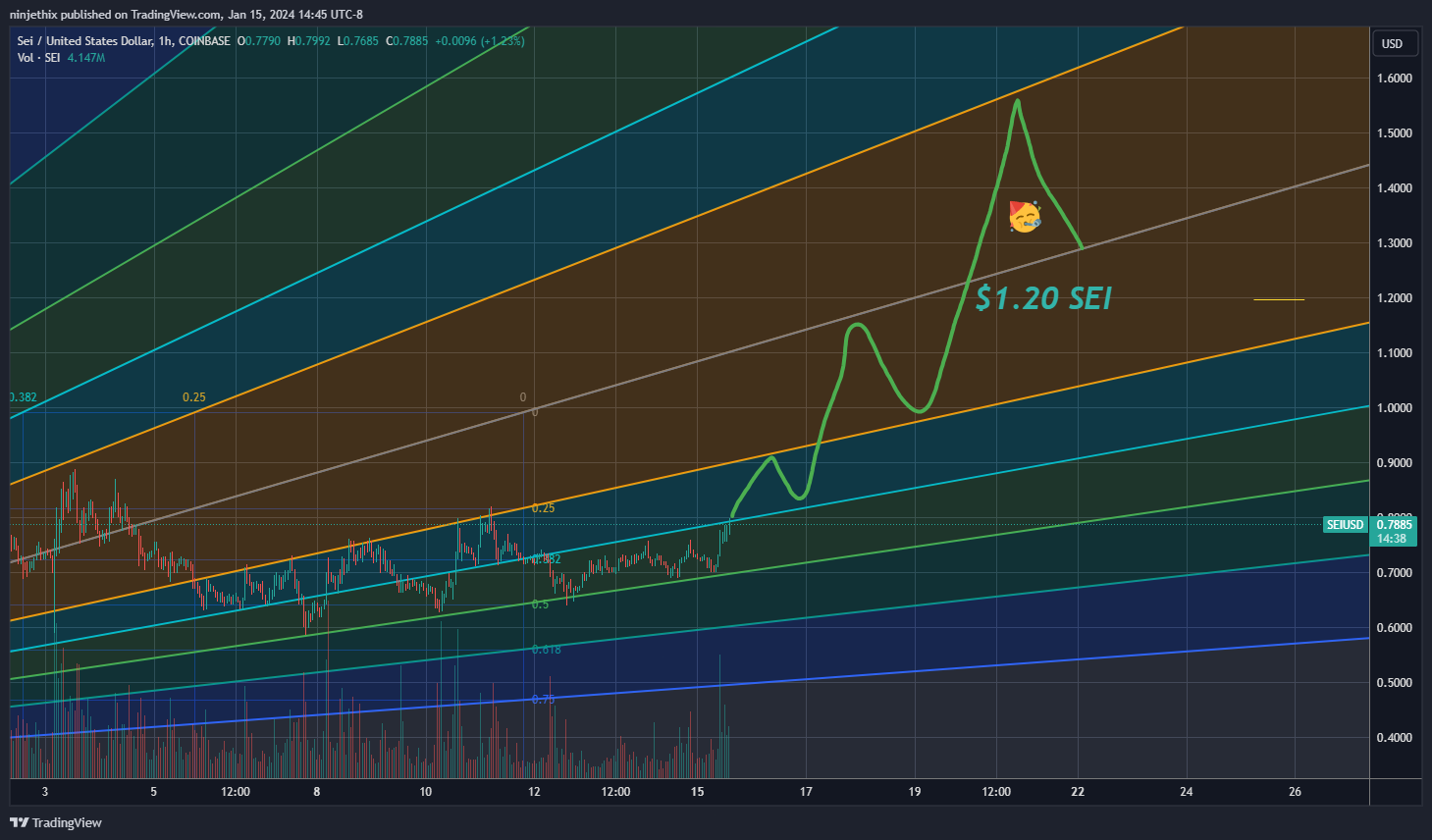Image resolution: width=1432 pixels, height=840 pixels.
Task: Click the 0.5000 price axis label
Action: (1394, 683)
